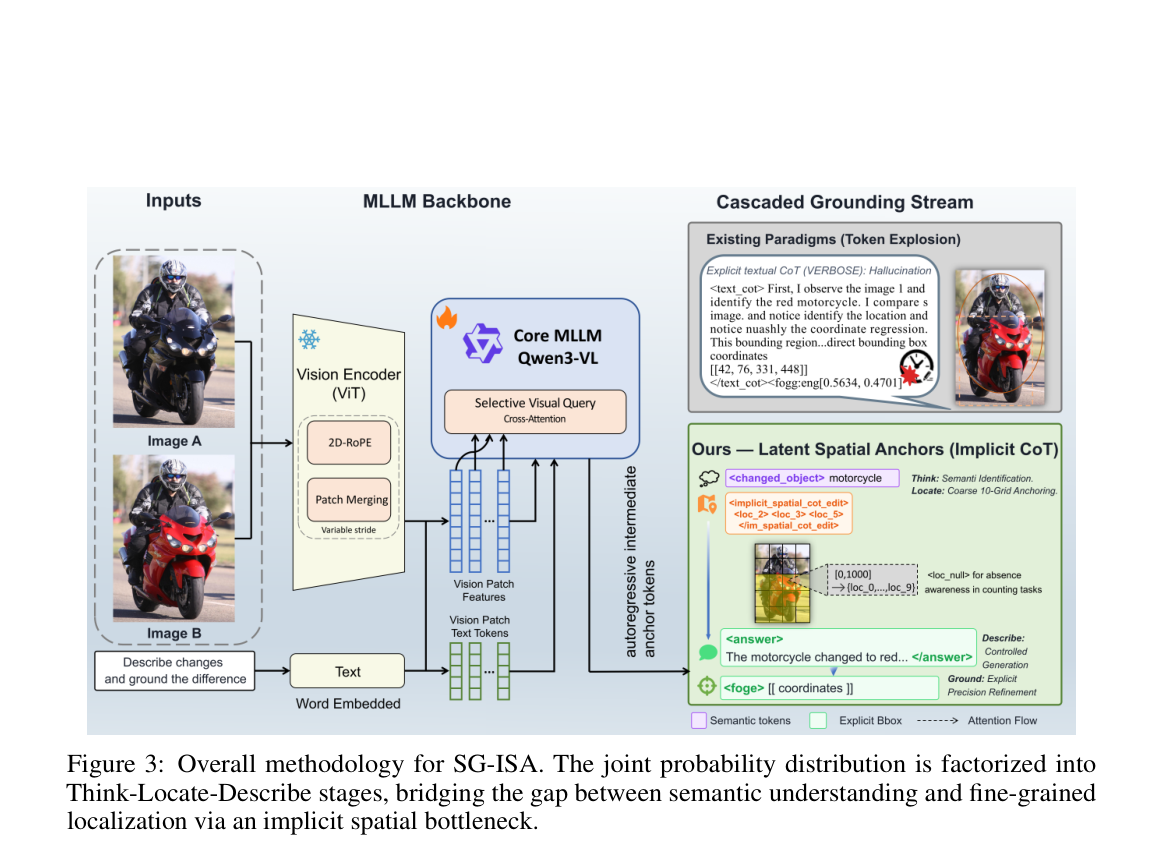1162x849 pixels.
Task: Click the purple Semantic tokens legend swatch
Action: click(x=698, y=721)
